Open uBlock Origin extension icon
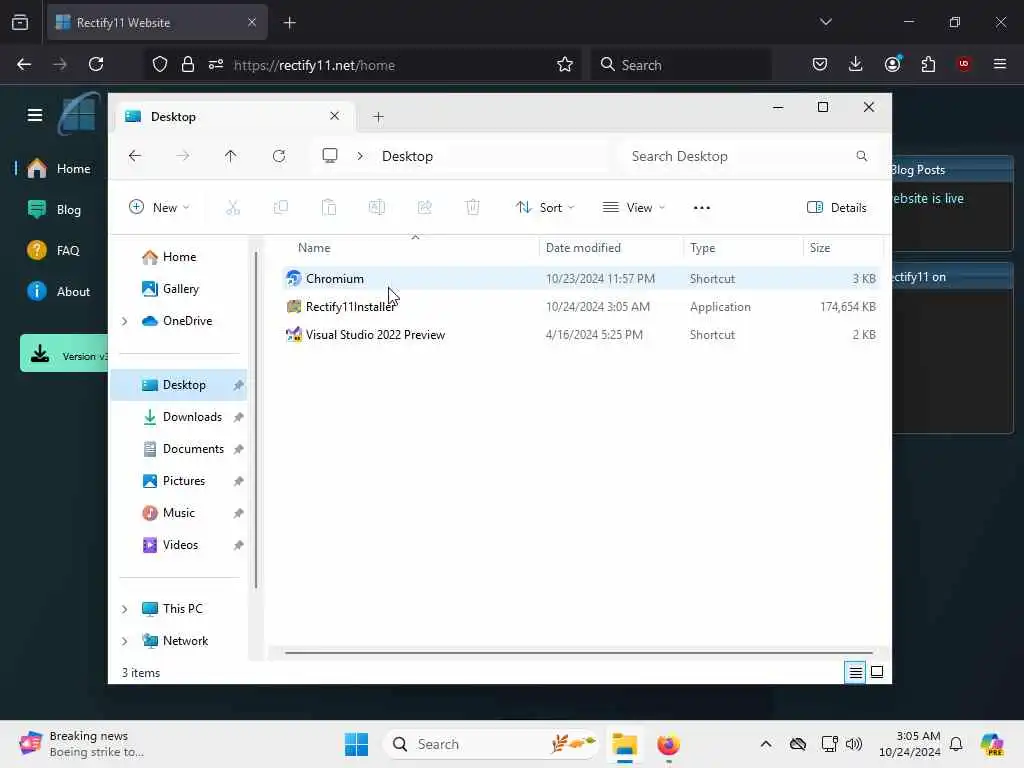Screen dimensions: 1024x768 tap(964, 64)
